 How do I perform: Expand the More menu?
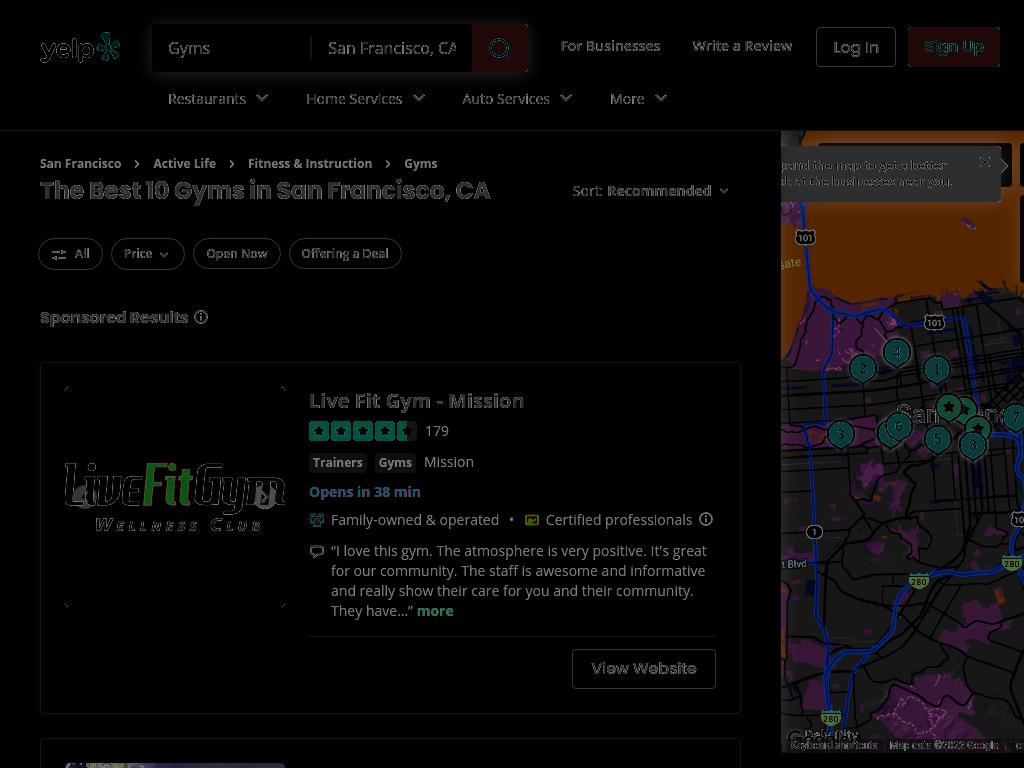click(638, 99)
